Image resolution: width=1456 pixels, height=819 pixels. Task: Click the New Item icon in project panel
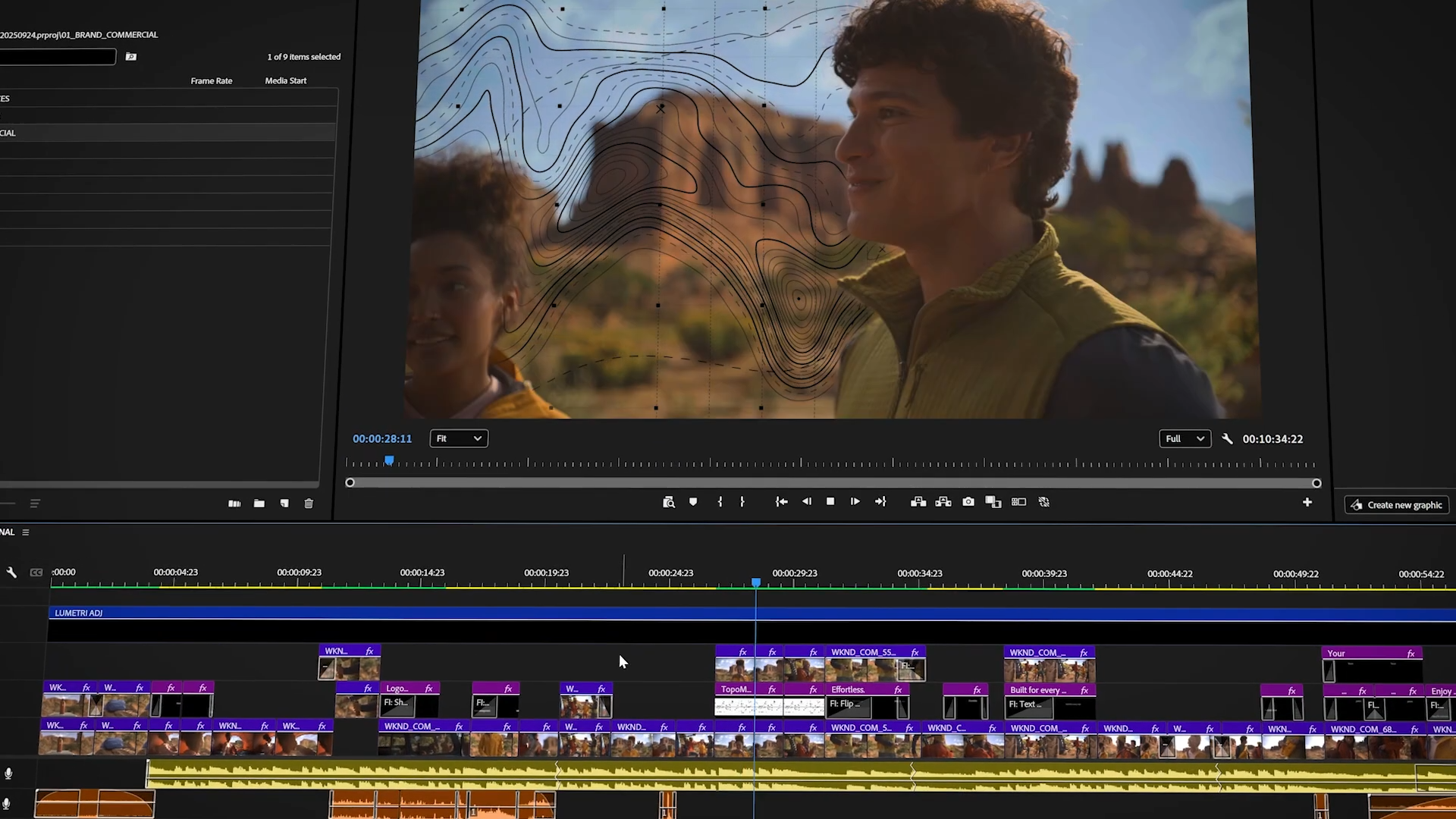(284, 504)
